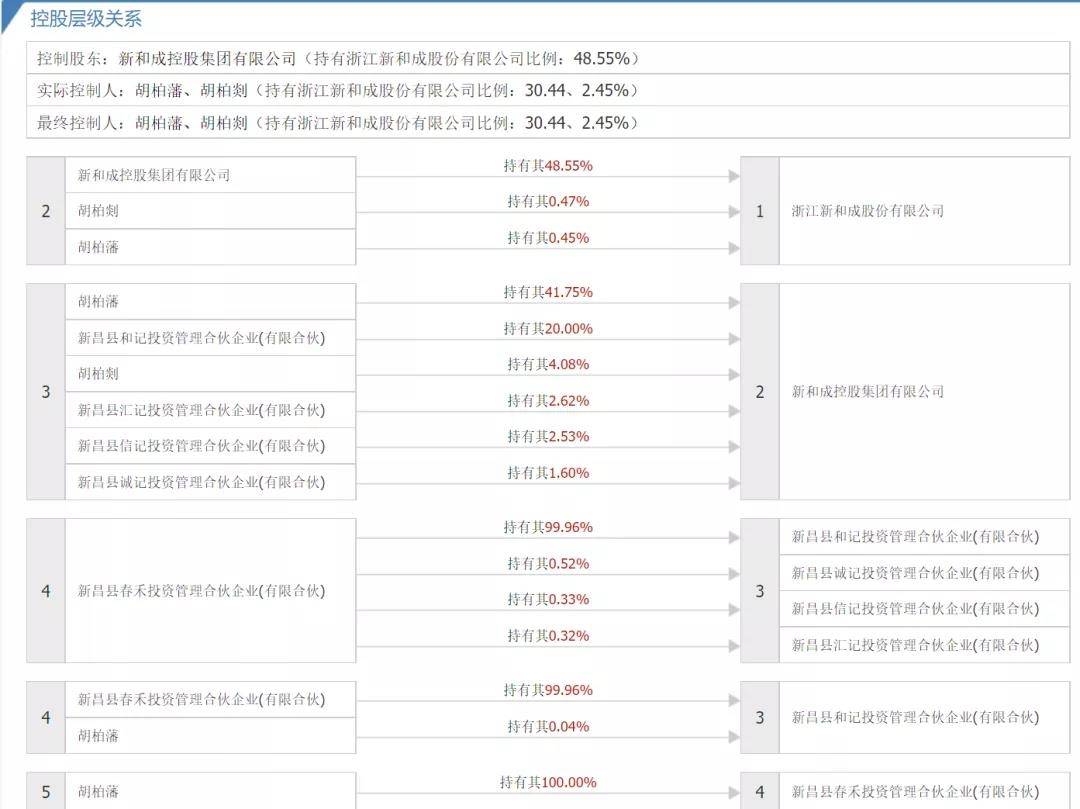1080x809 pixels.
Task: Click the 胡柏剡 row holding 4.08%
Action: tap(210, 374)
